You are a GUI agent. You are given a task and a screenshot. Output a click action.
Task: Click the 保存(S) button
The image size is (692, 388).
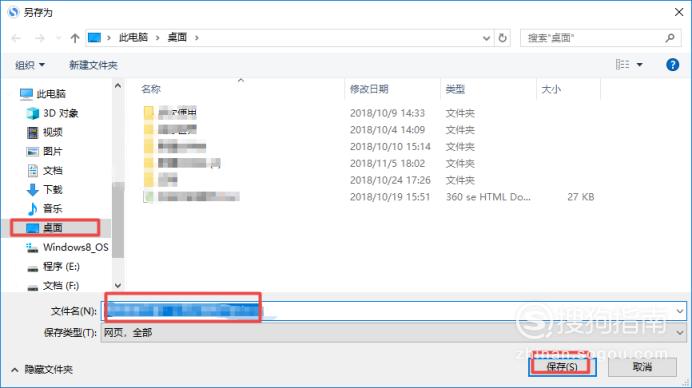click(562, 367)
